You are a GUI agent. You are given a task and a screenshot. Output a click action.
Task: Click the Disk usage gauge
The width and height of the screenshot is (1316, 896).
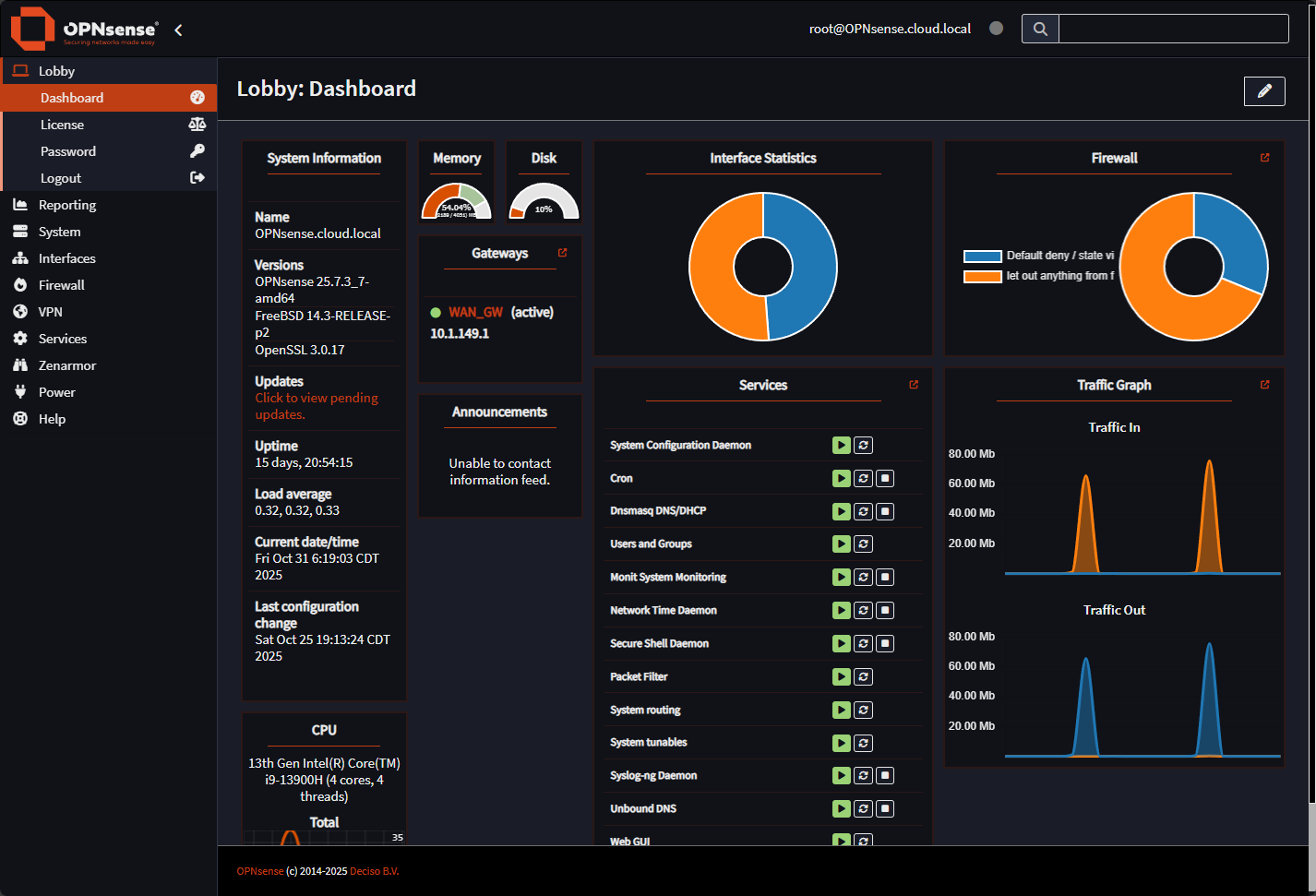click(544, 201)
